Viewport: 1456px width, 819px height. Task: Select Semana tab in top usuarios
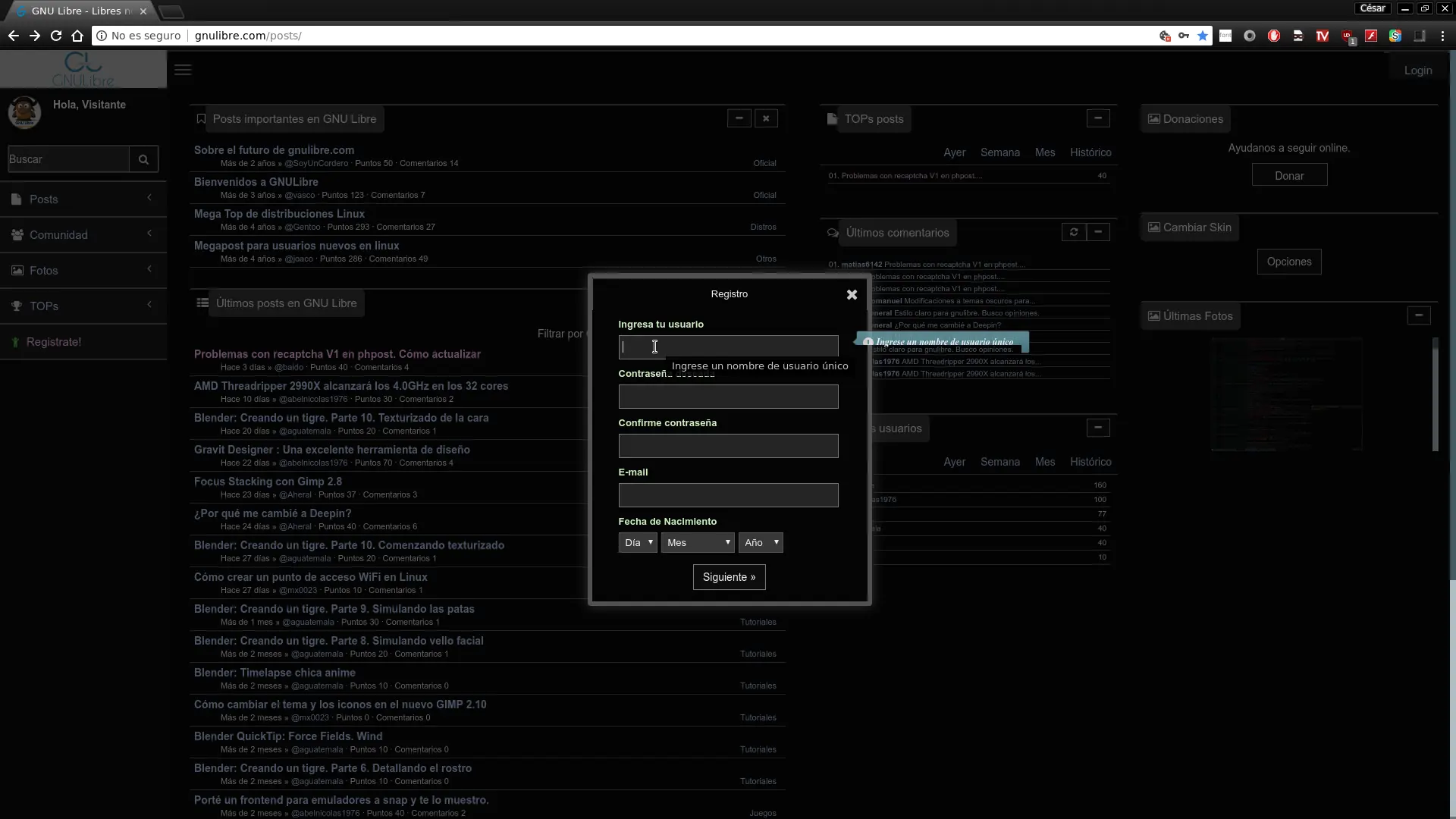999,462
